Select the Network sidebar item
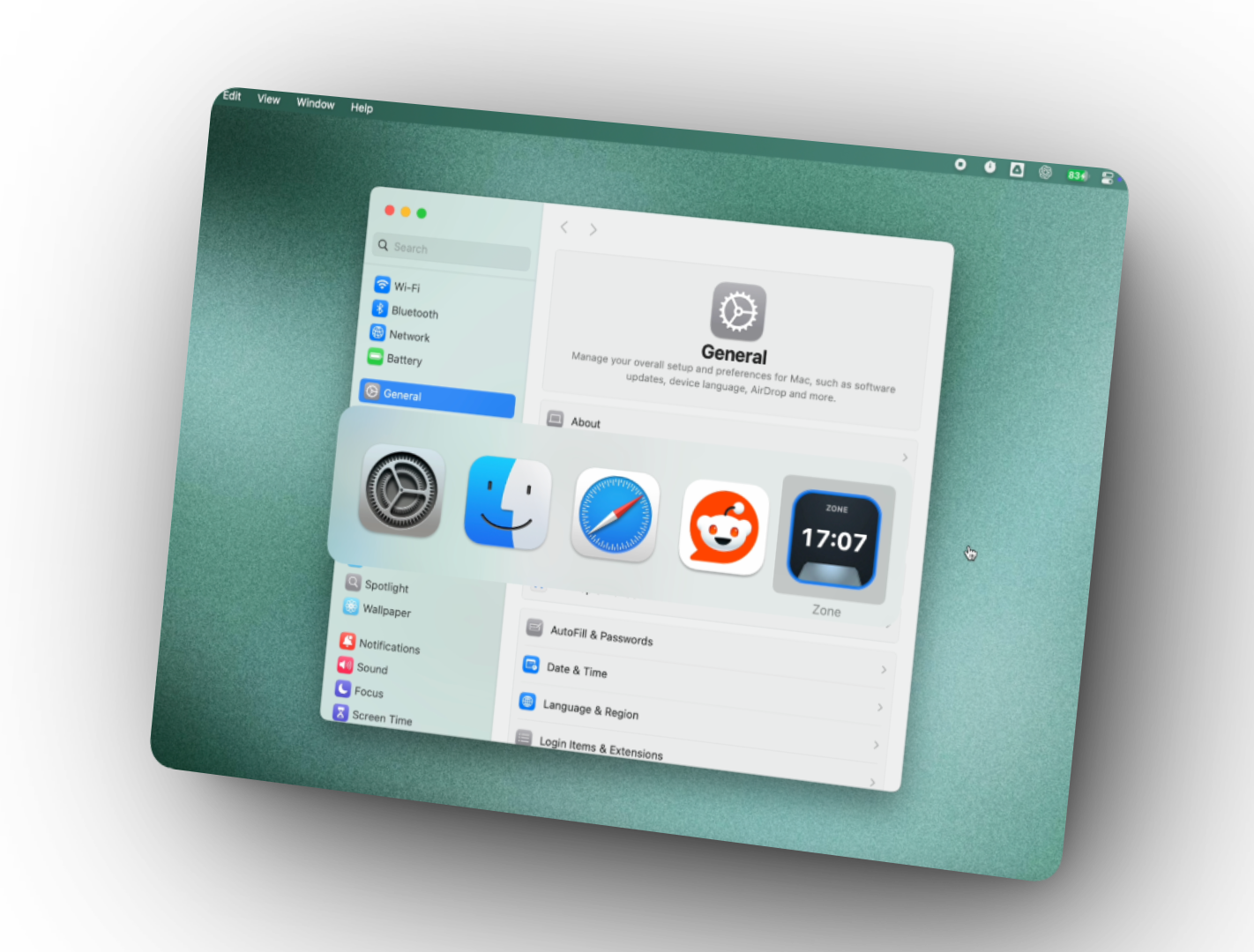Screen dimensions: 1254x952 tap(399, 334)
